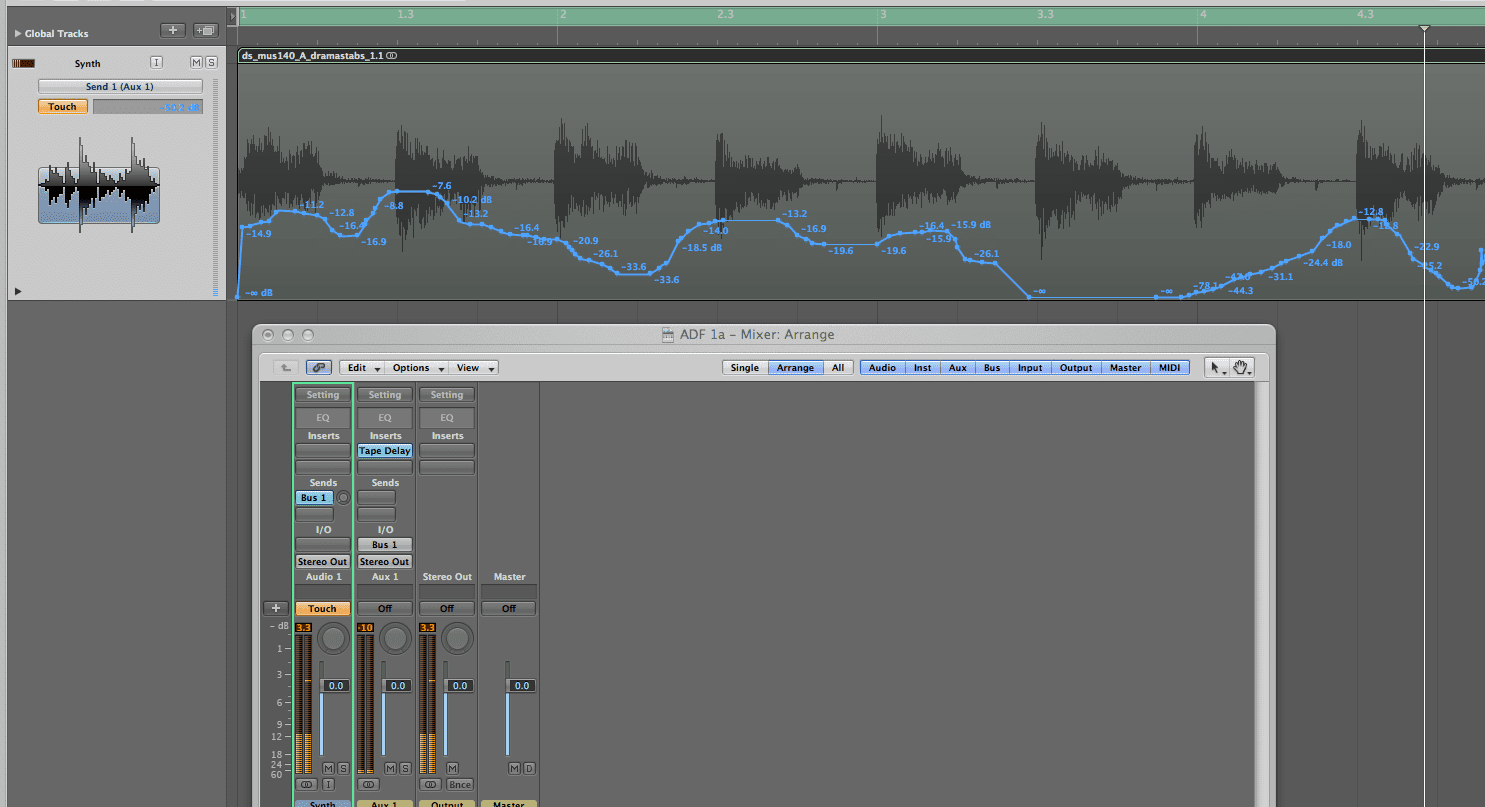Click the Master strip mute button

(x=514, y=768)
